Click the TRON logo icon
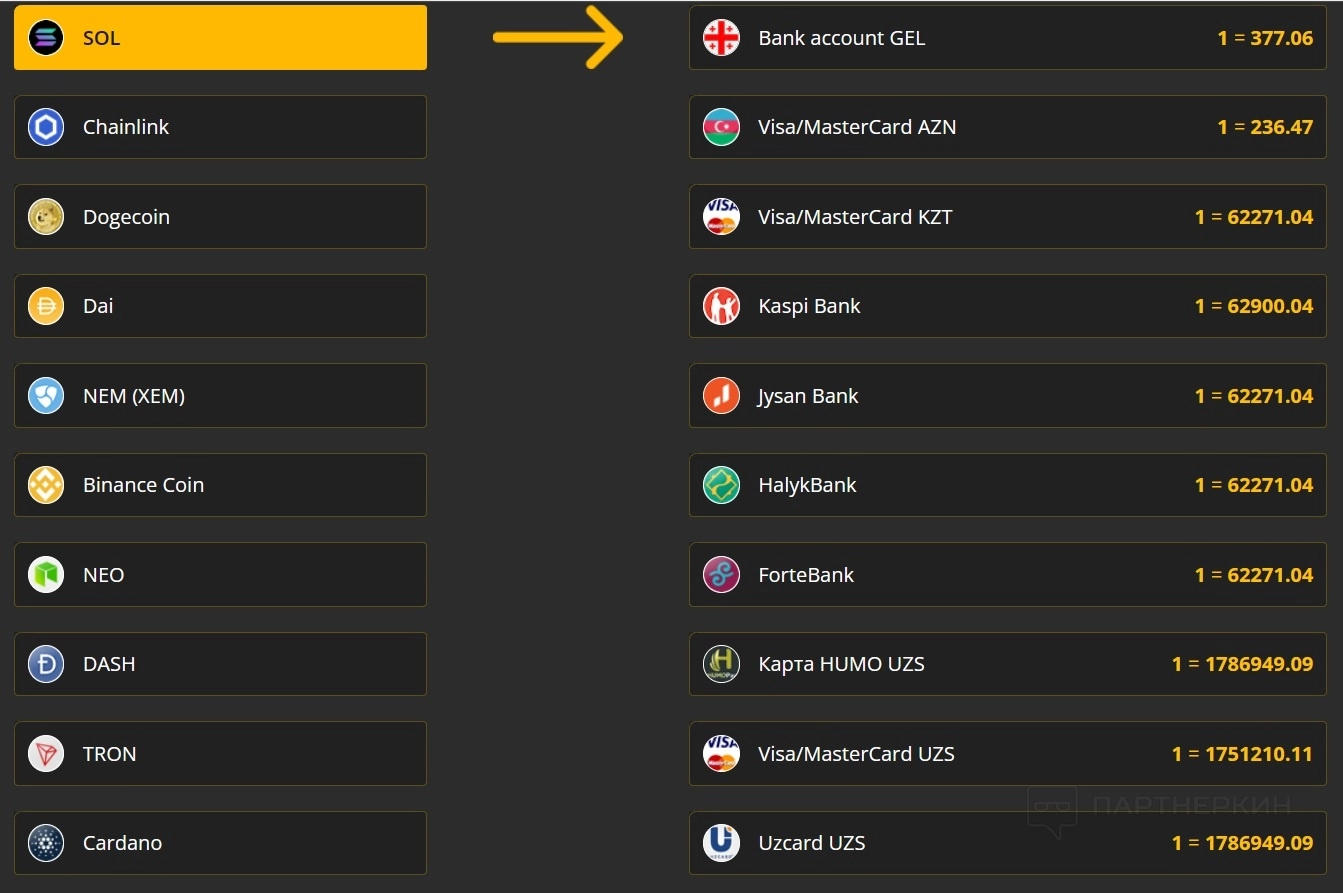 pos(46,754)
